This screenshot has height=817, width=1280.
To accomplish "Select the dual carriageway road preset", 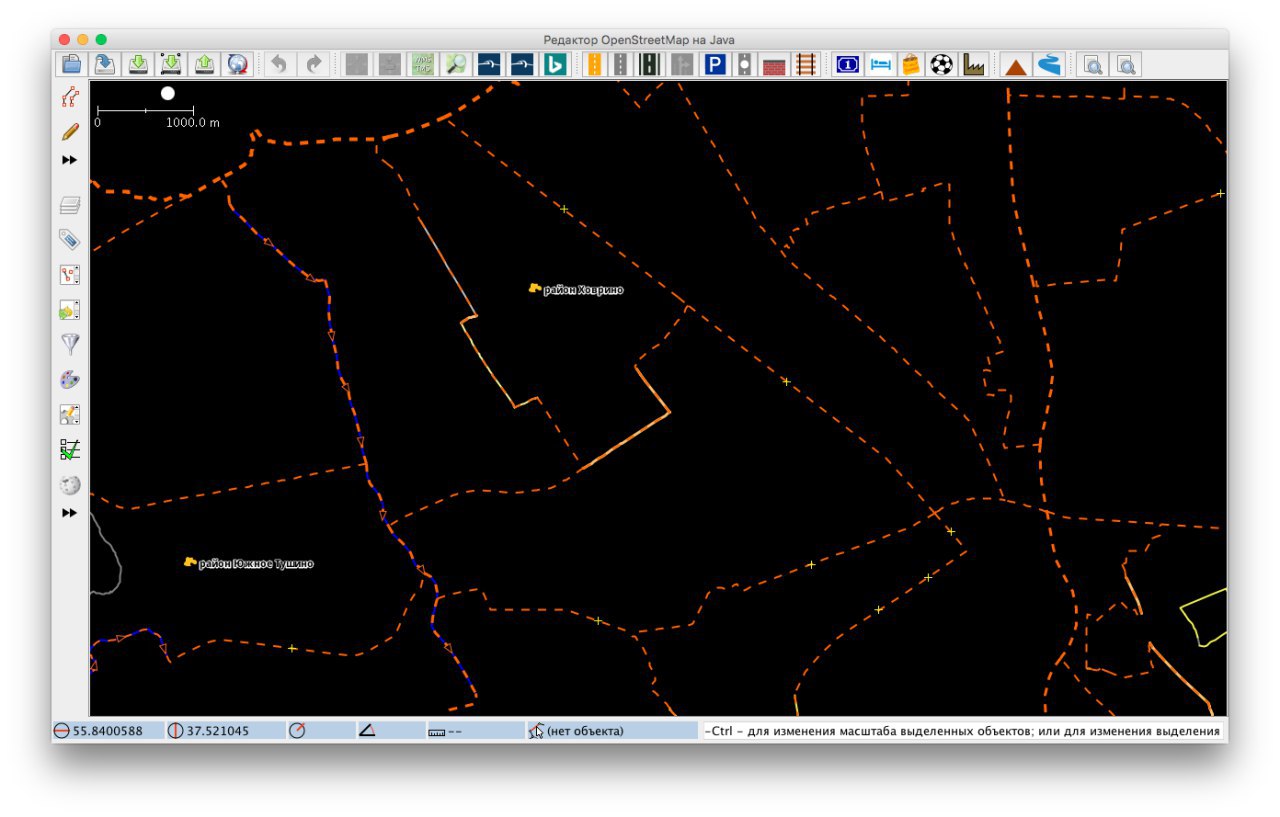I will coord(650,65).
